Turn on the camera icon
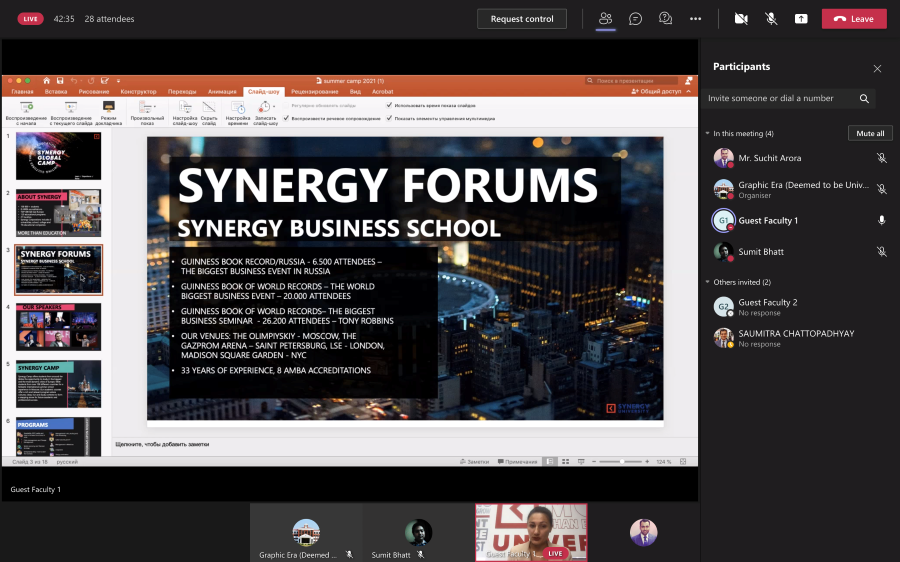 [741, 19]
